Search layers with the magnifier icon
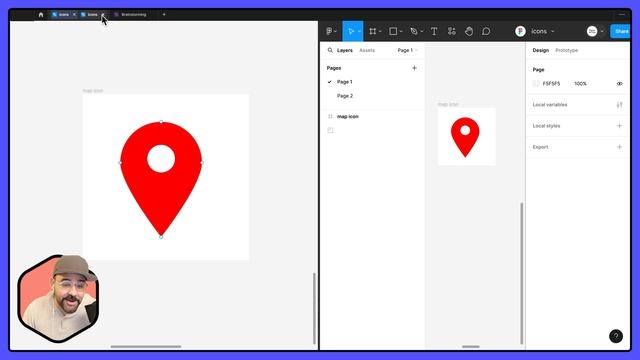This screenshot has width=640, height=360. click(330, 50)
